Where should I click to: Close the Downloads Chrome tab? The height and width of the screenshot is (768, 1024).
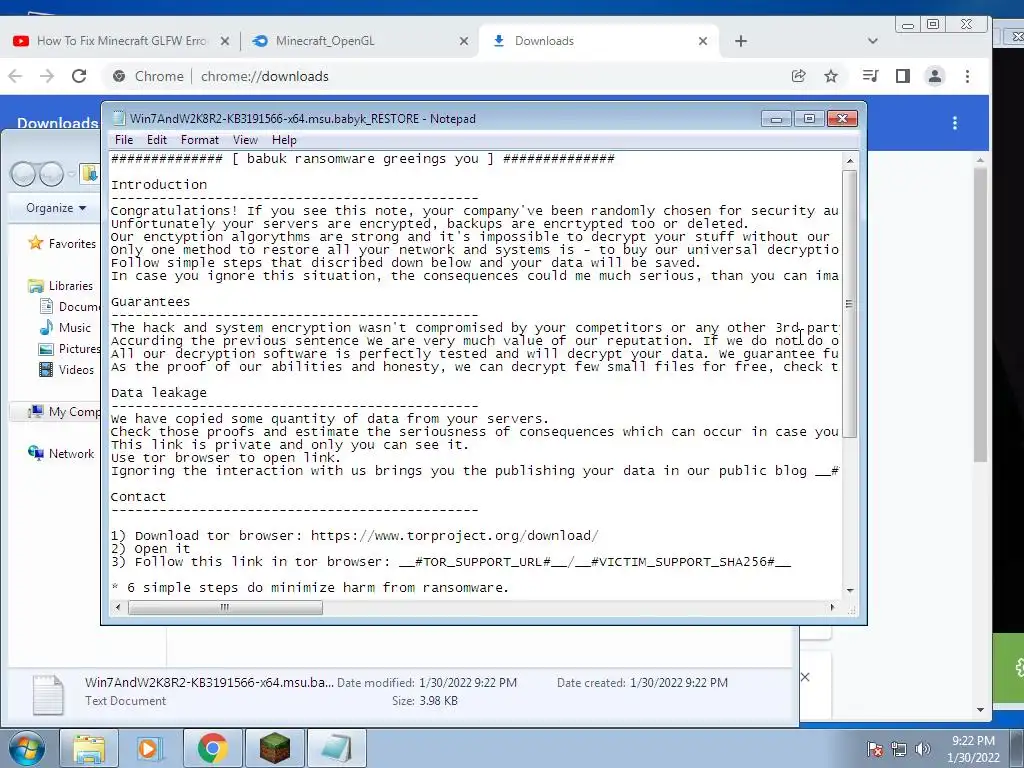(703, 40)
